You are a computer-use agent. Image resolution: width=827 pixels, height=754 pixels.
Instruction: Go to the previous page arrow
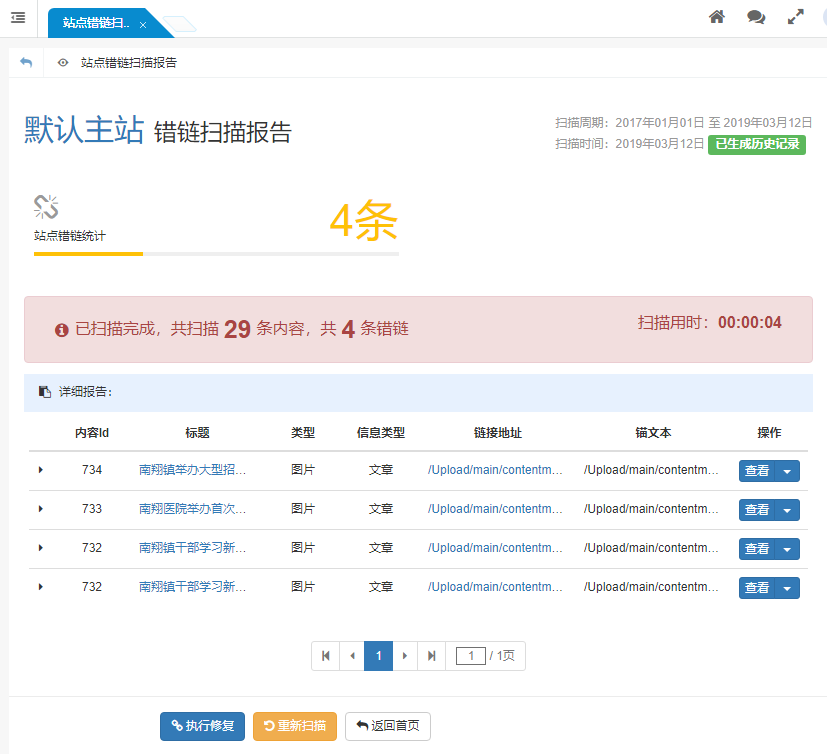[352, 656]
